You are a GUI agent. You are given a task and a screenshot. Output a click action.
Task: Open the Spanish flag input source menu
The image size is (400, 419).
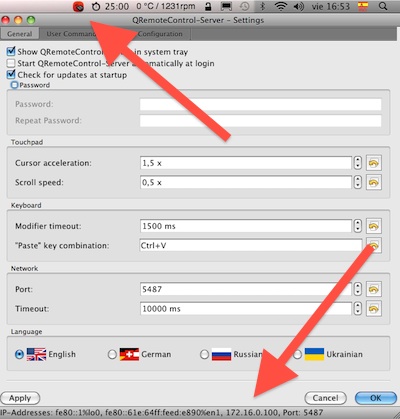click(363, 6)
